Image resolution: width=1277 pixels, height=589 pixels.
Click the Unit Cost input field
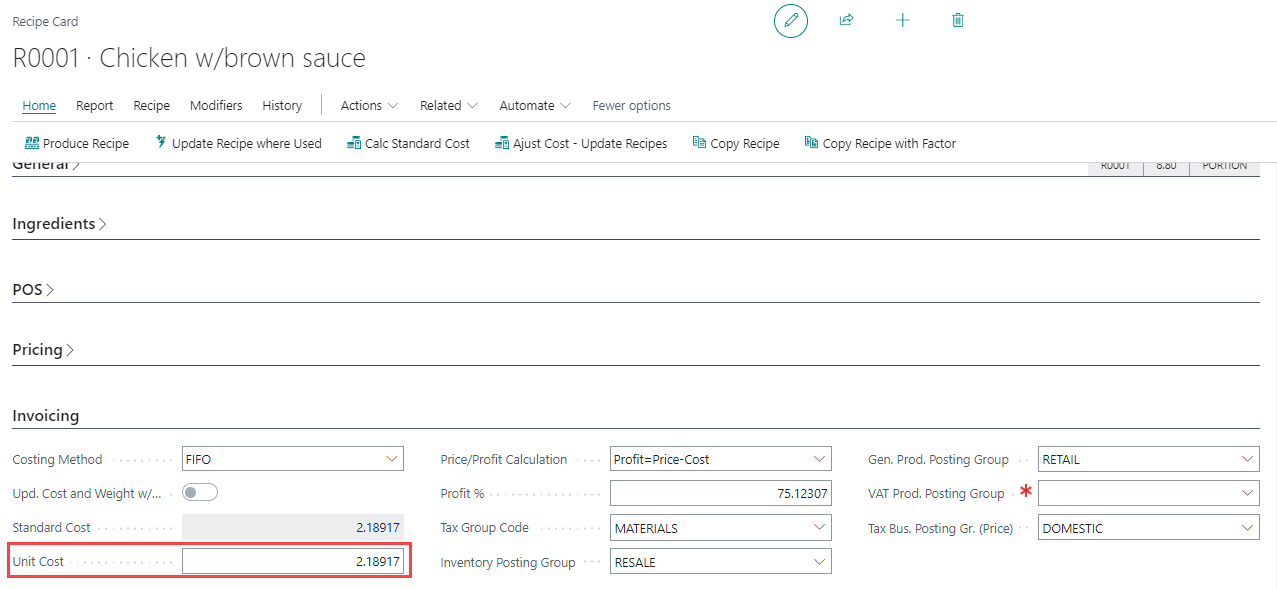[292, 562]
